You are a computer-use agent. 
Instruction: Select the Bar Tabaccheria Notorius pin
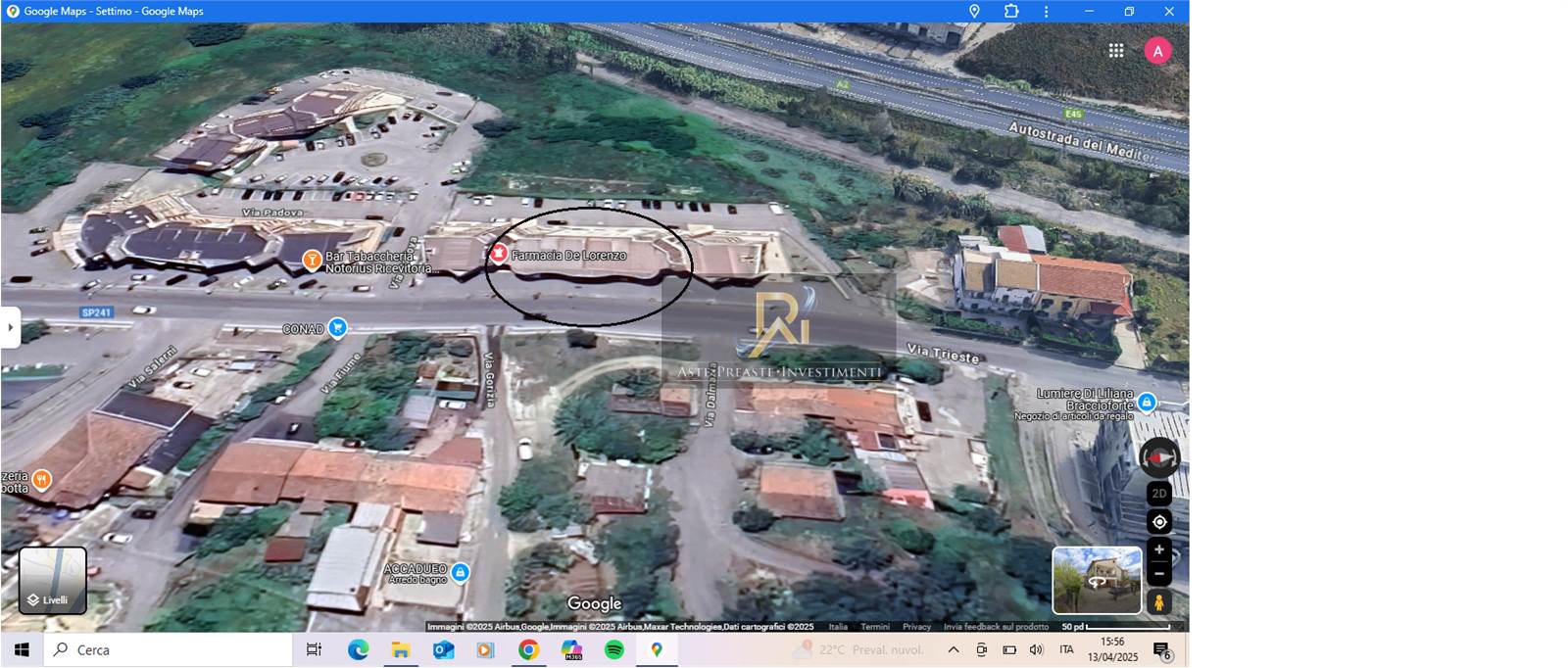pyautogui.click(x=312, y=260)
